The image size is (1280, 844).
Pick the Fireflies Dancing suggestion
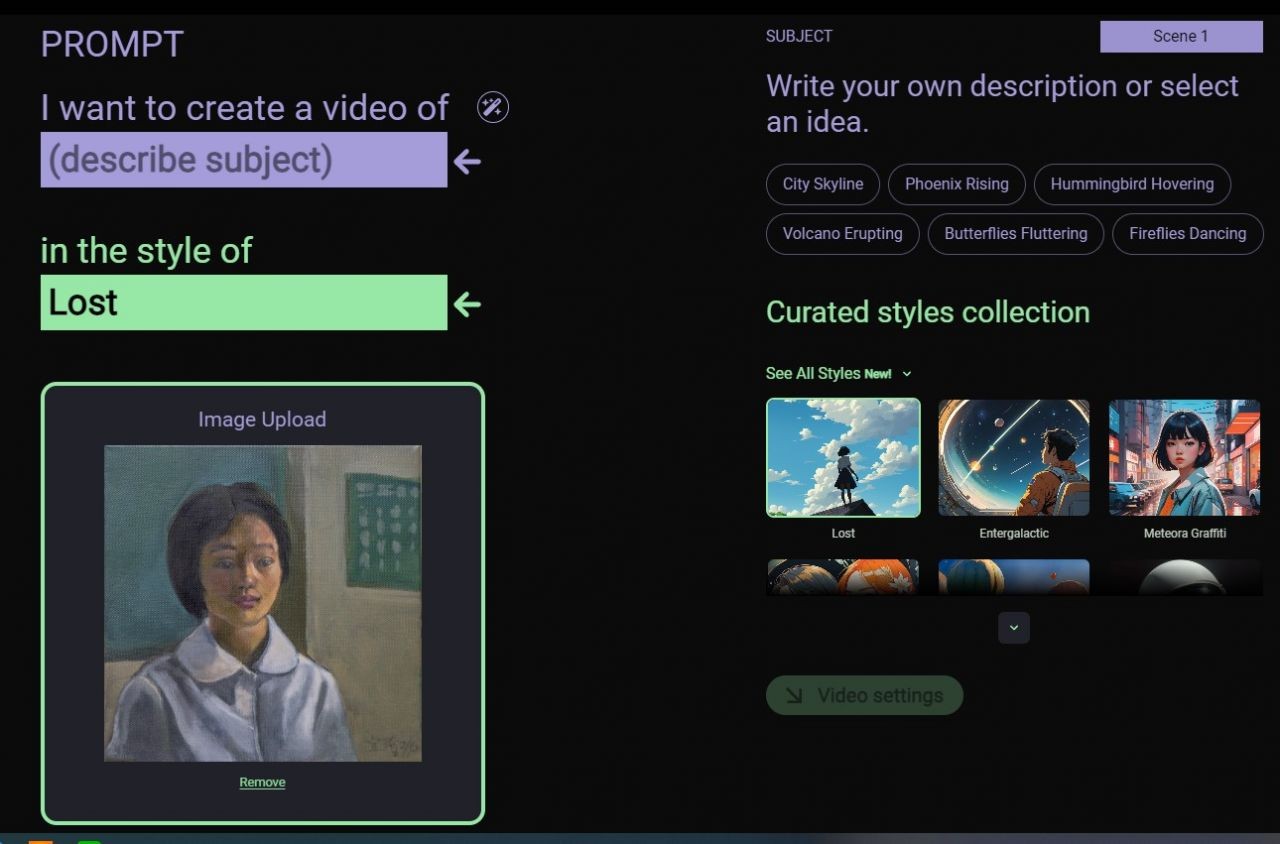[x=1187, y=234]
